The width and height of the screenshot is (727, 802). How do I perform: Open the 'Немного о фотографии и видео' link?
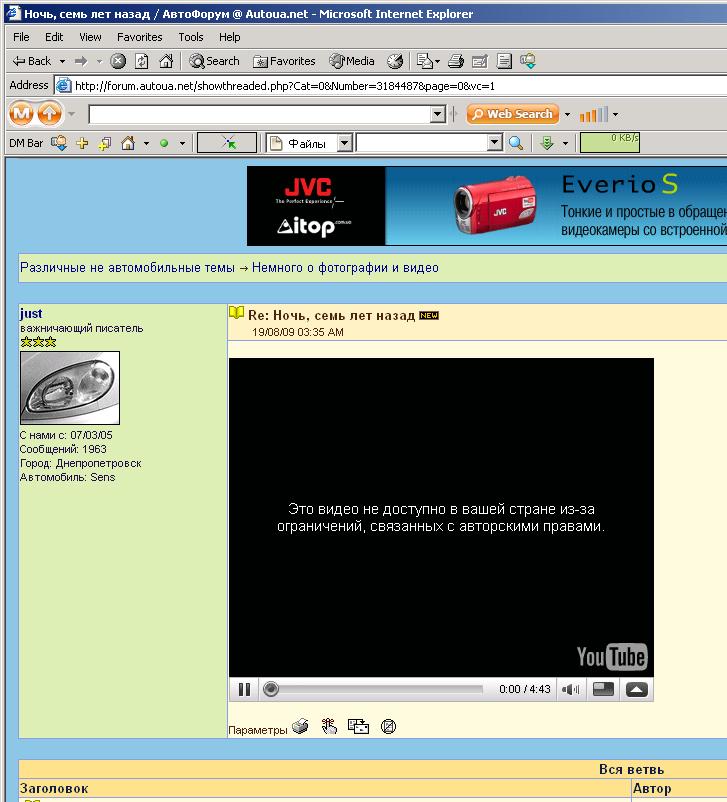coord(345,268)
